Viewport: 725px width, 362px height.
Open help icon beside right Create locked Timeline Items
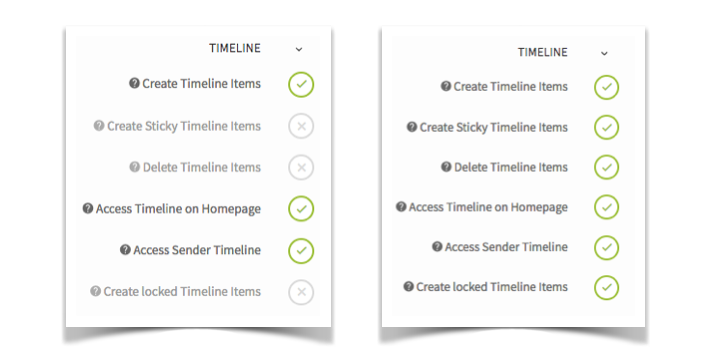(408, 286)
